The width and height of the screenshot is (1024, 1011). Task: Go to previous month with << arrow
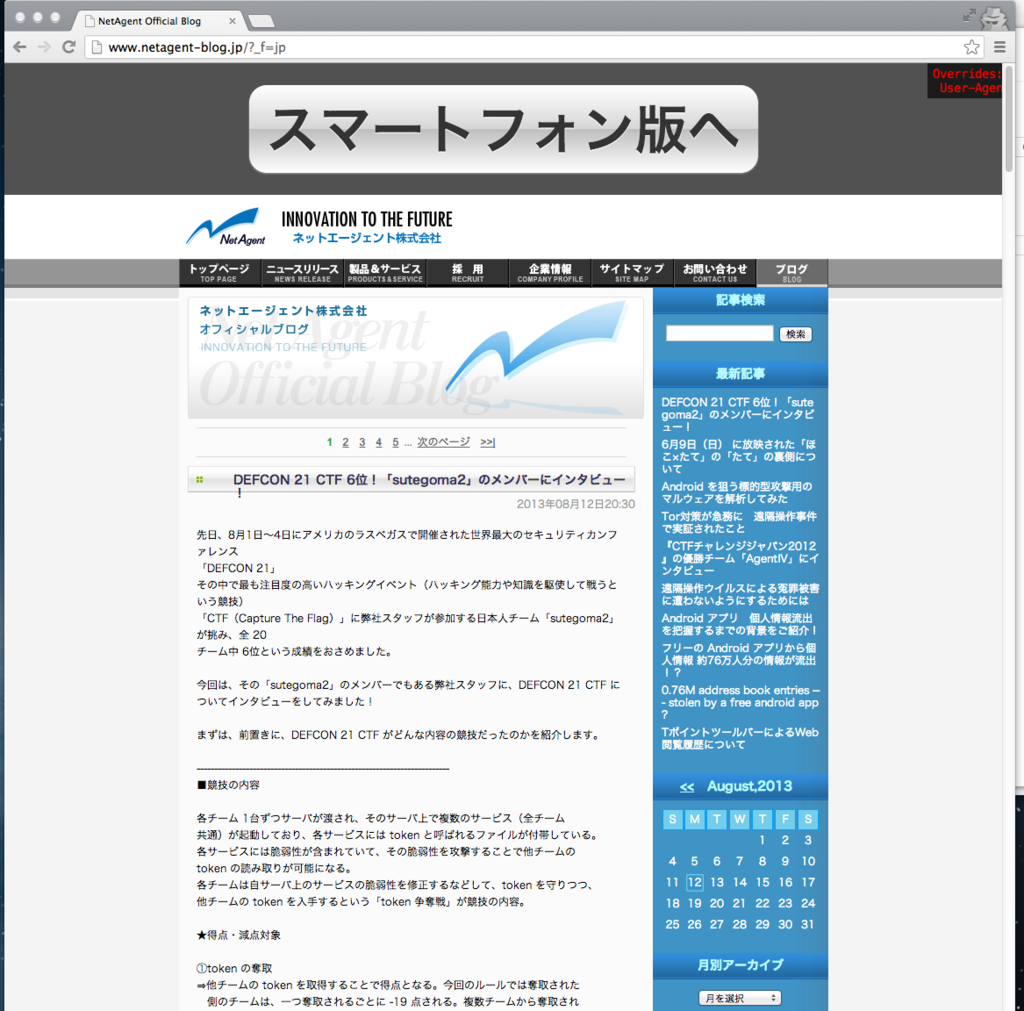pos(686,787)
